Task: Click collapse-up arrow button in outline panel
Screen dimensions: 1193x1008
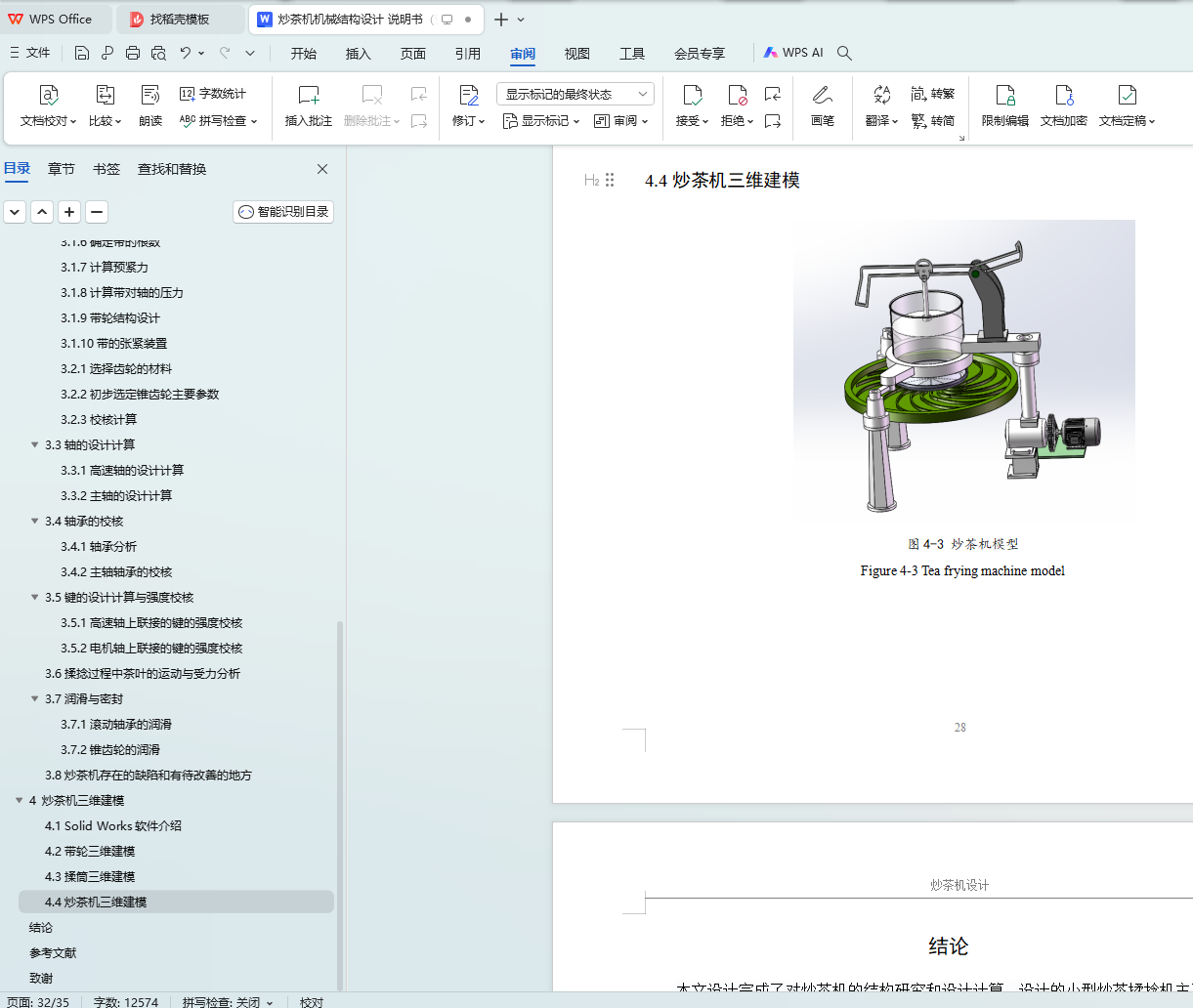Action: coord(42,212)
